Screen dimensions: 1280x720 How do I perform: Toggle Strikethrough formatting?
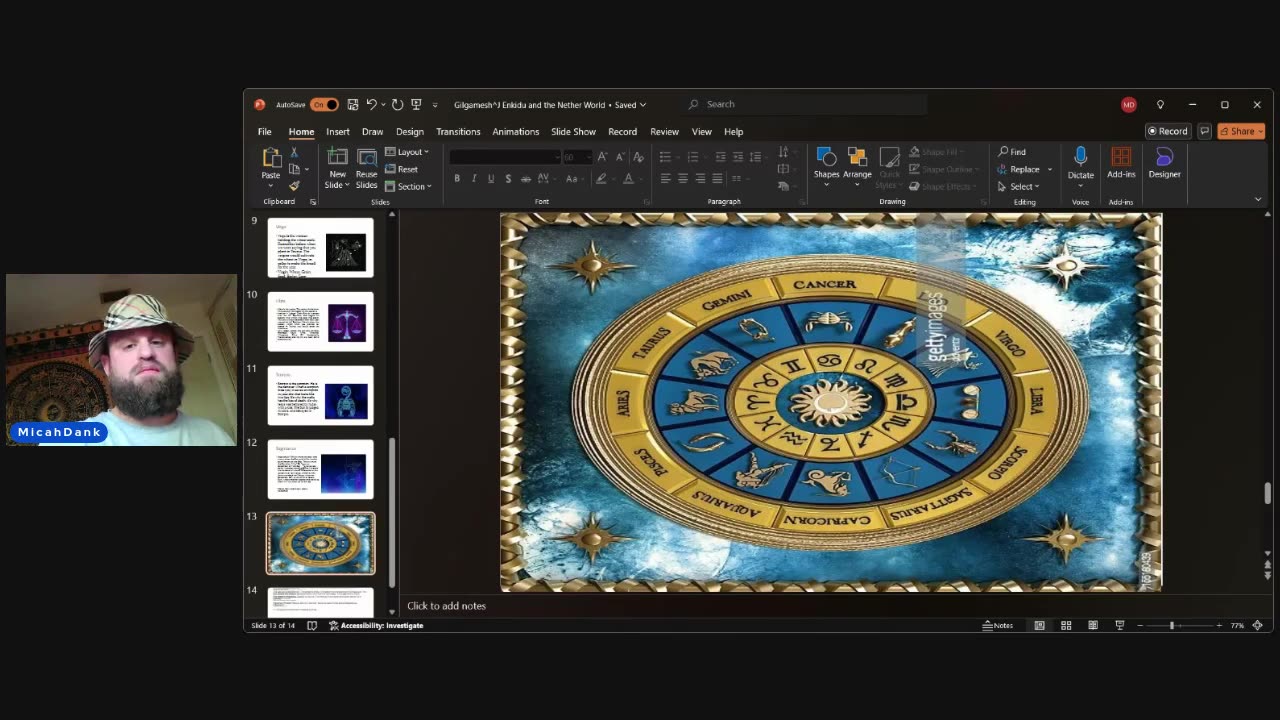(x=526, y=179)
